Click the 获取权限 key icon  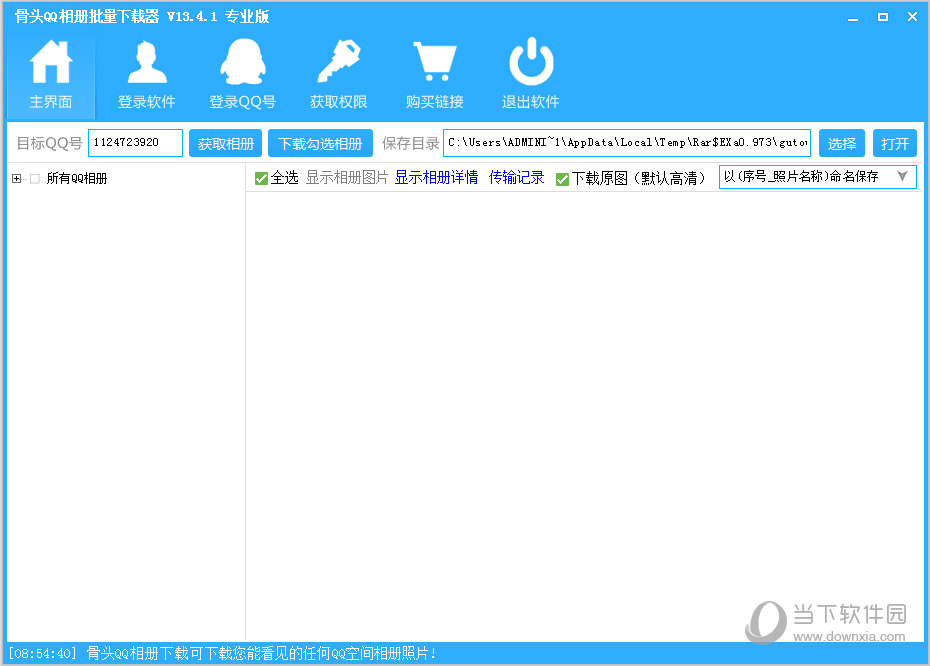339,61
